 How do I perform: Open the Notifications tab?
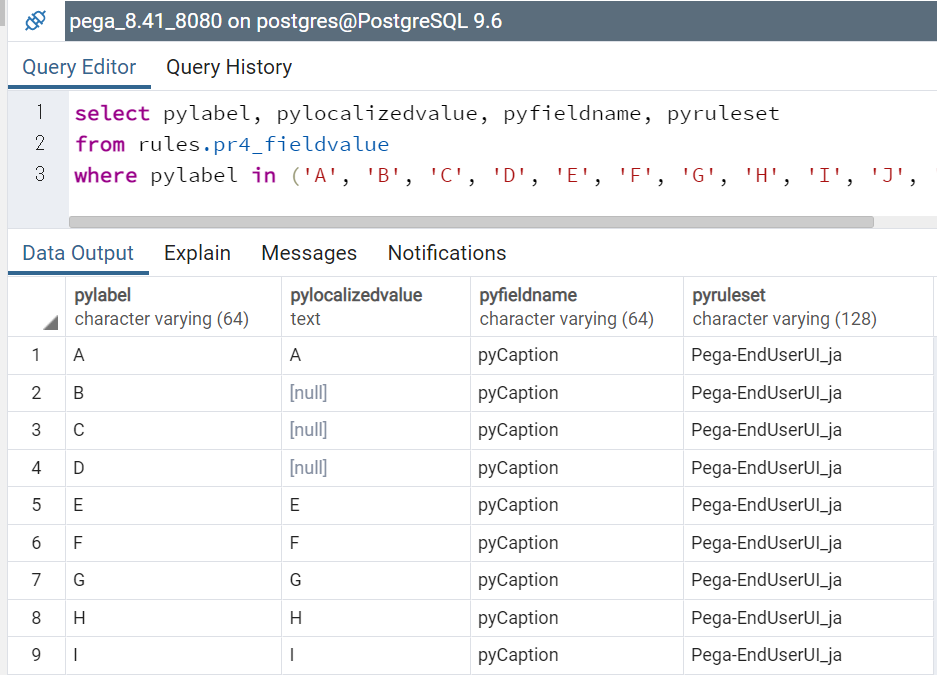(x=447, y=253)
